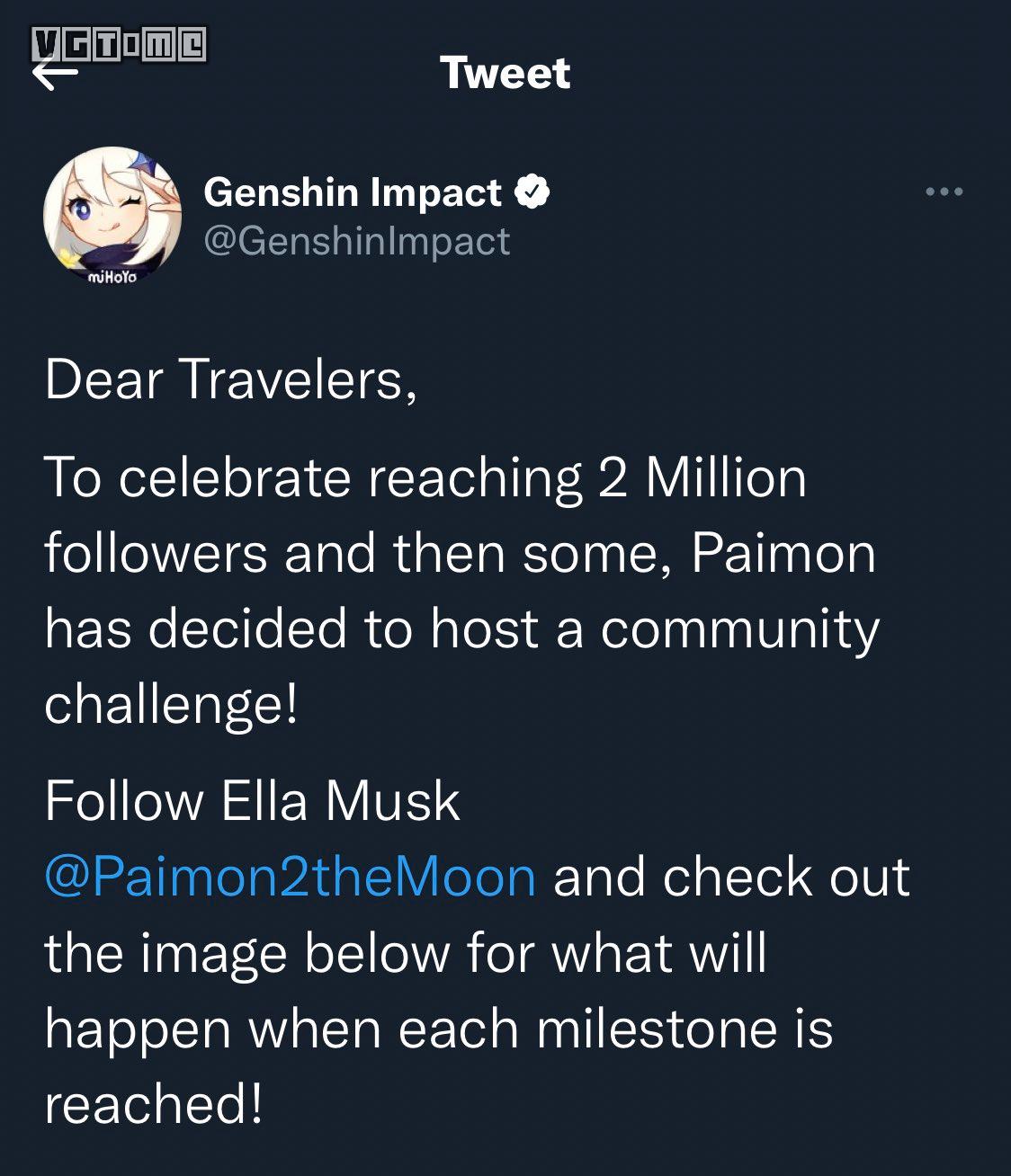Click the word "followers" in the tweet

coord(156,553)
